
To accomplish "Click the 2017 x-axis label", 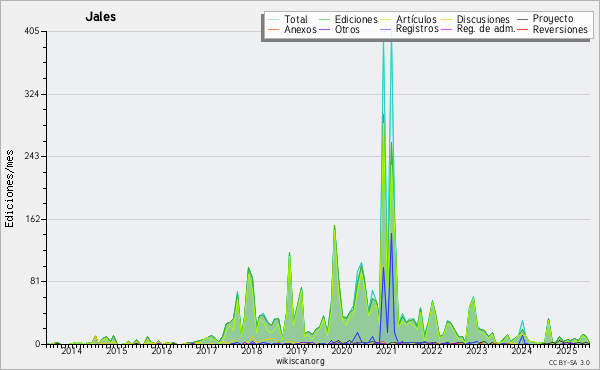I will pos(207,351).
